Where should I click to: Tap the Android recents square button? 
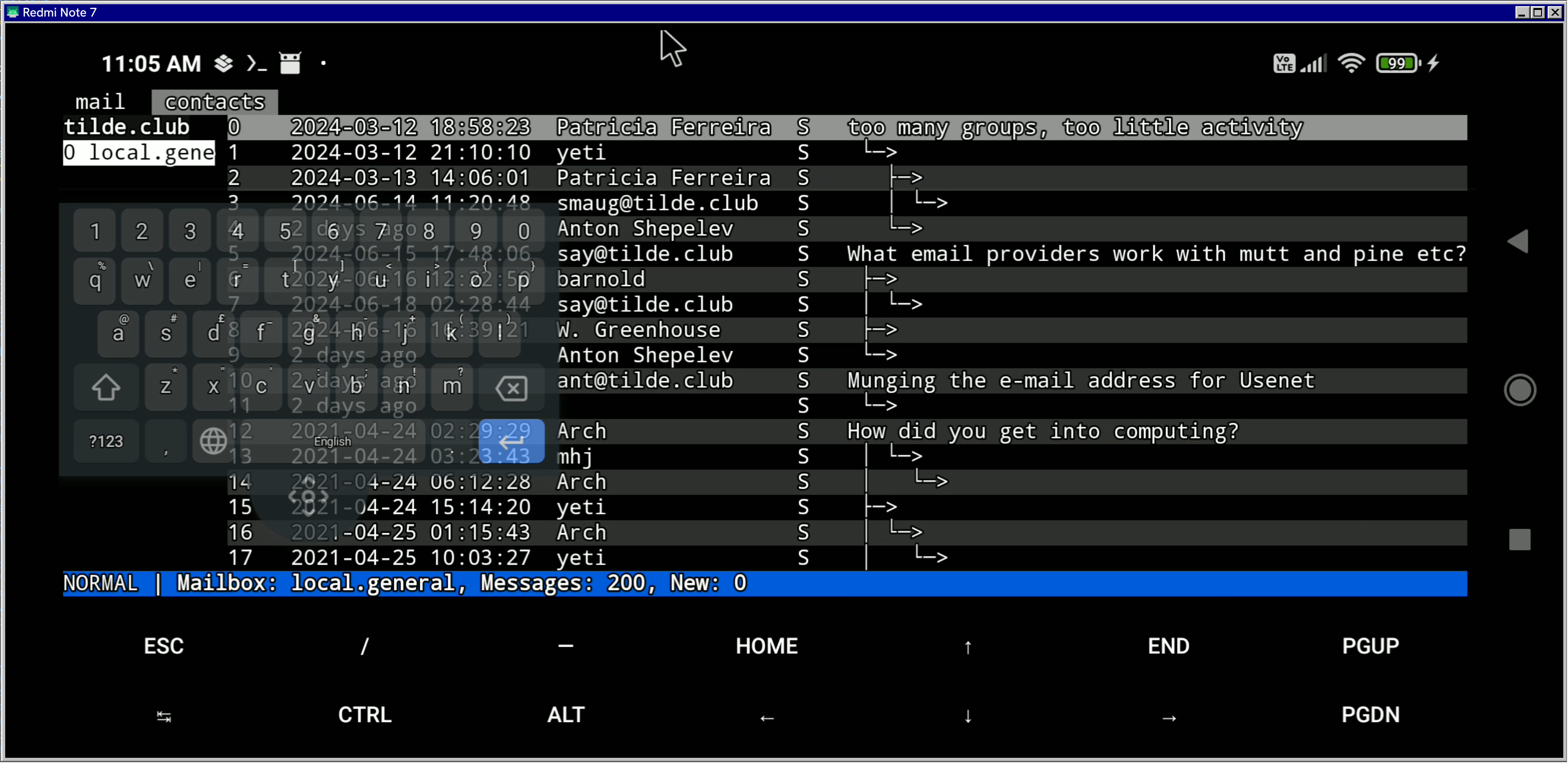[1519, 539]
